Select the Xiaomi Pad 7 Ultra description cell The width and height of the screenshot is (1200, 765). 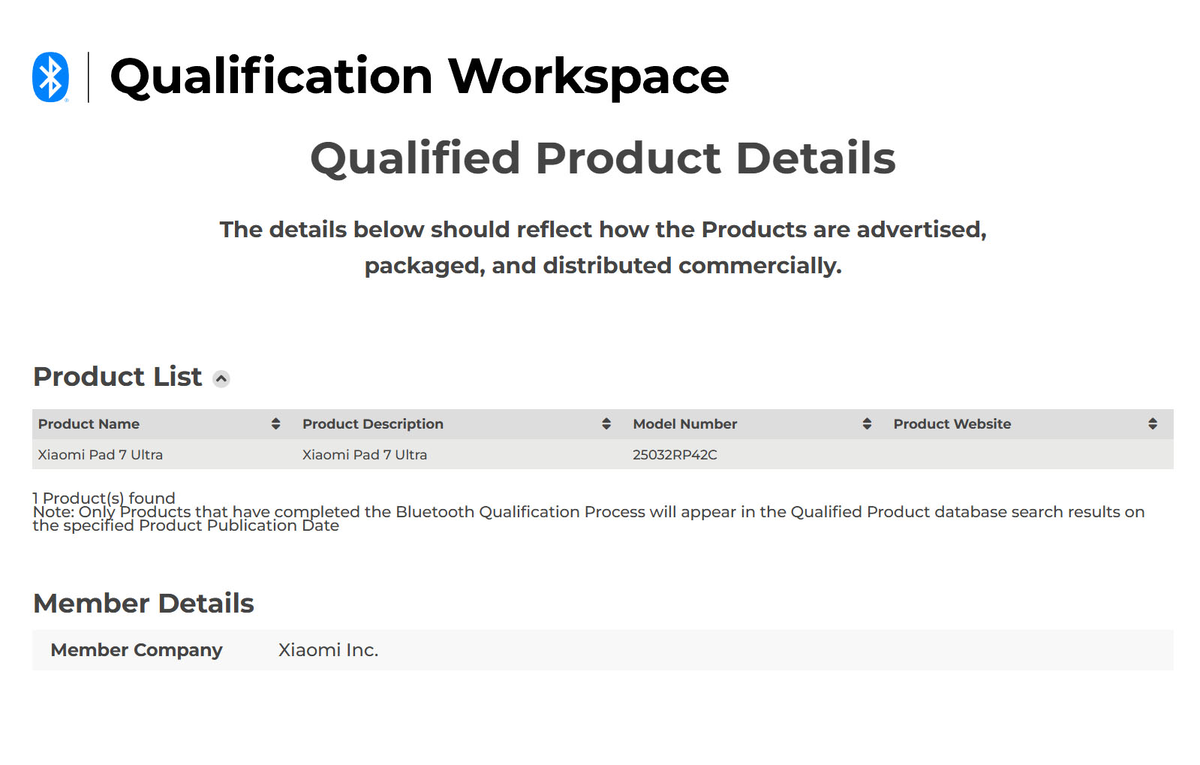point(365,455)
